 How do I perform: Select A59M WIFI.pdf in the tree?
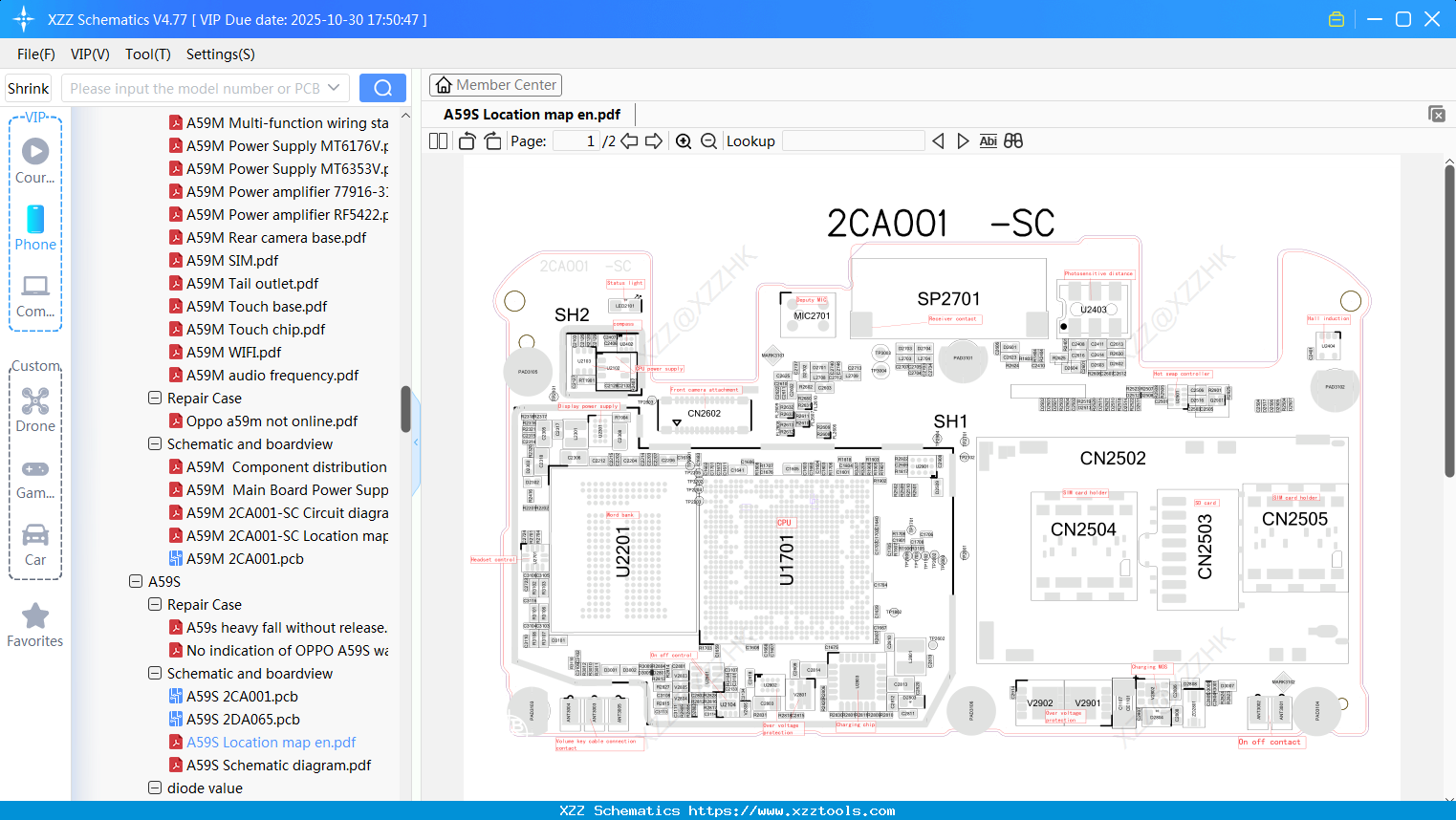[x=233, y=352]
